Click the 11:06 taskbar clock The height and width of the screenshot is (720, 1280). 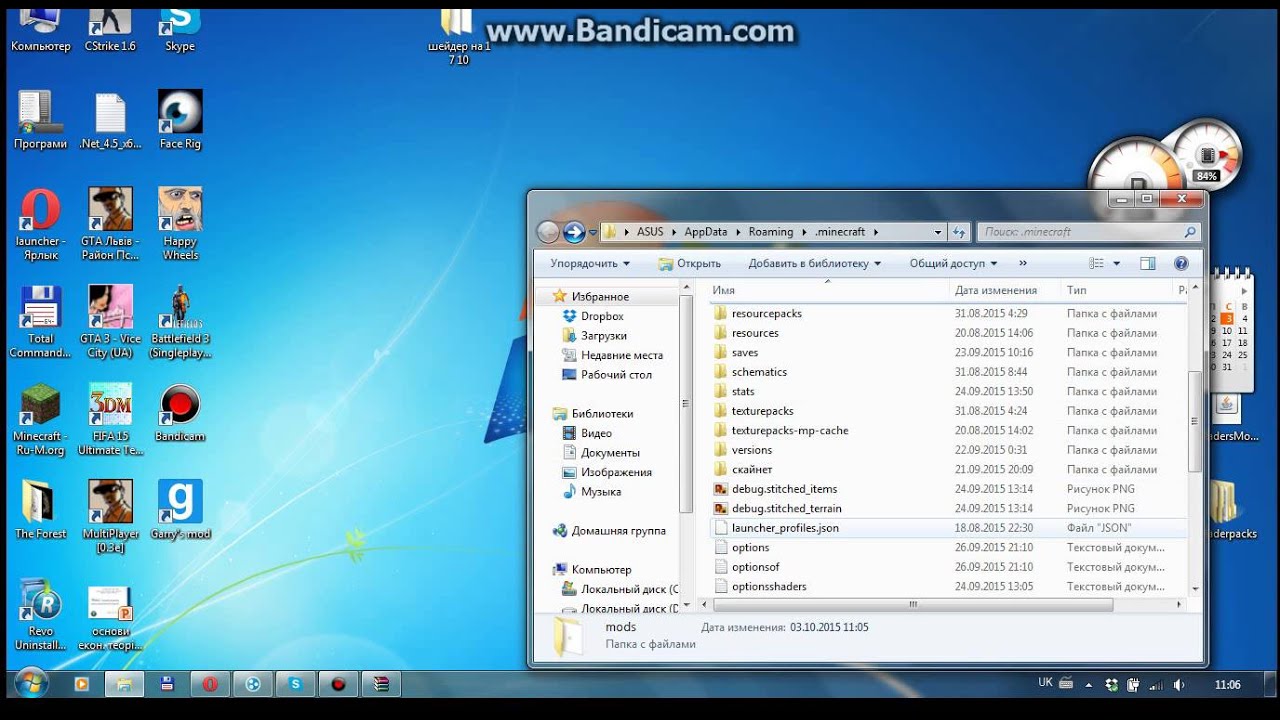[x=1227, y=685]
